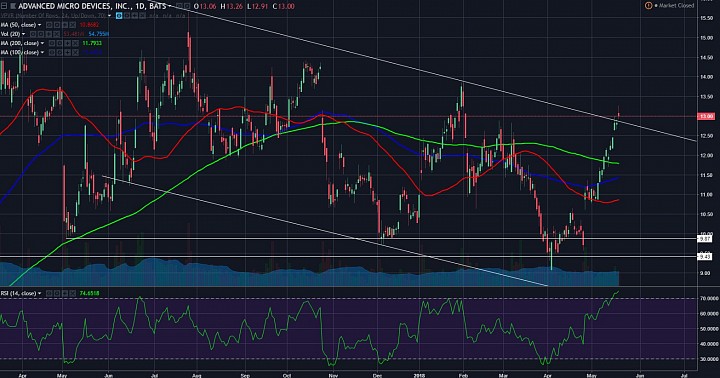Select the MA (200, close) legend label
Image resolution: width=720 pixels, height=378 pixels.
20,43
